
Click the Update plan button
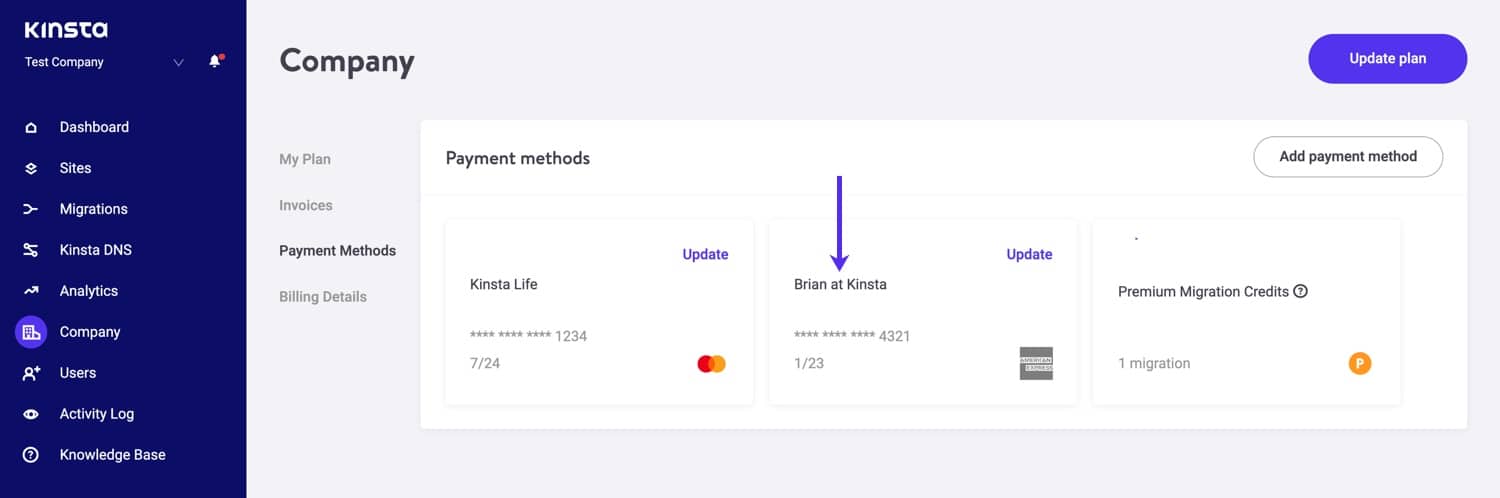pyautogui.click(x=1388, y=59)
